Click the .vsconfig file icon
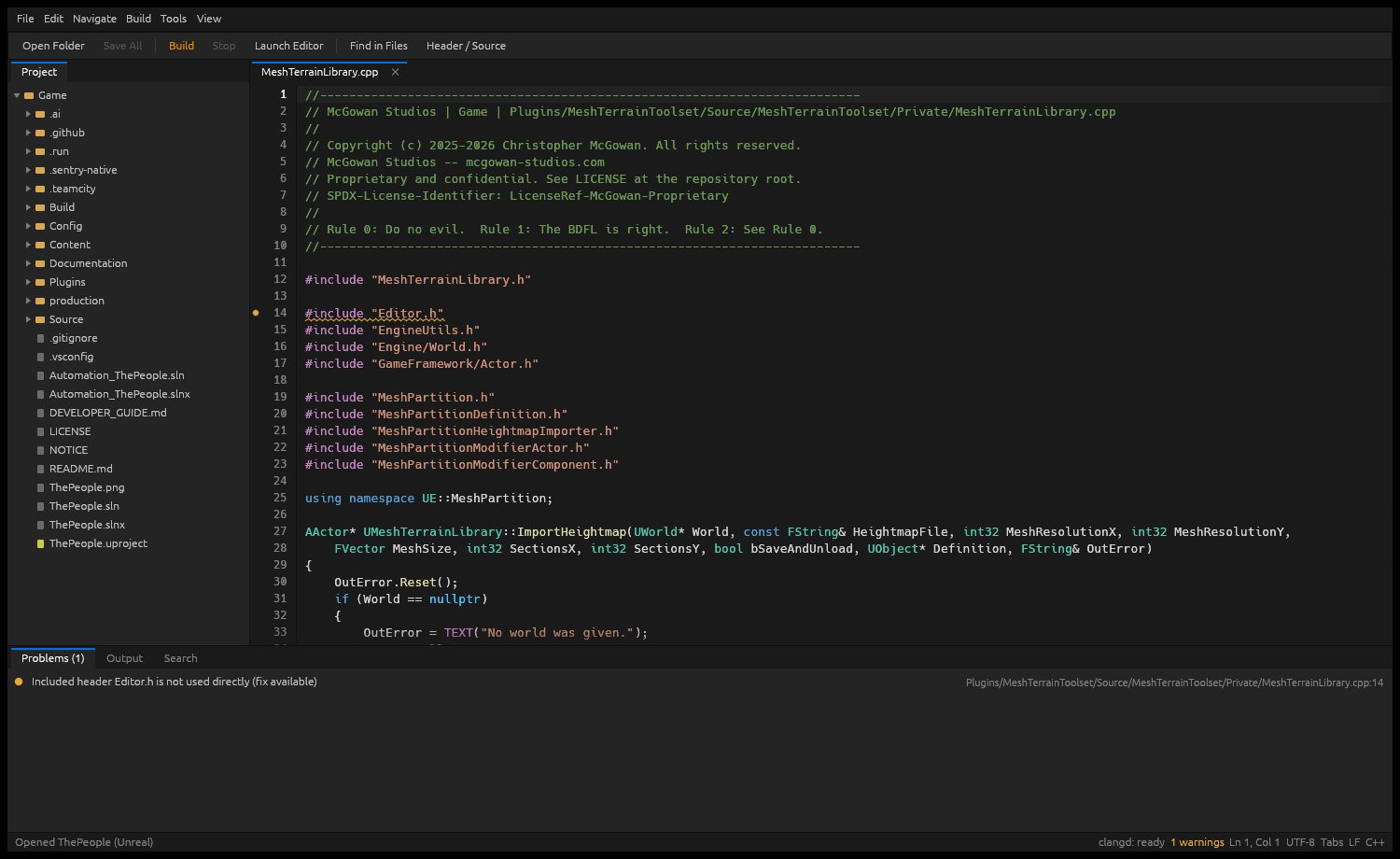The height and width of the screenshot is (859, 1400). point(40,357)
